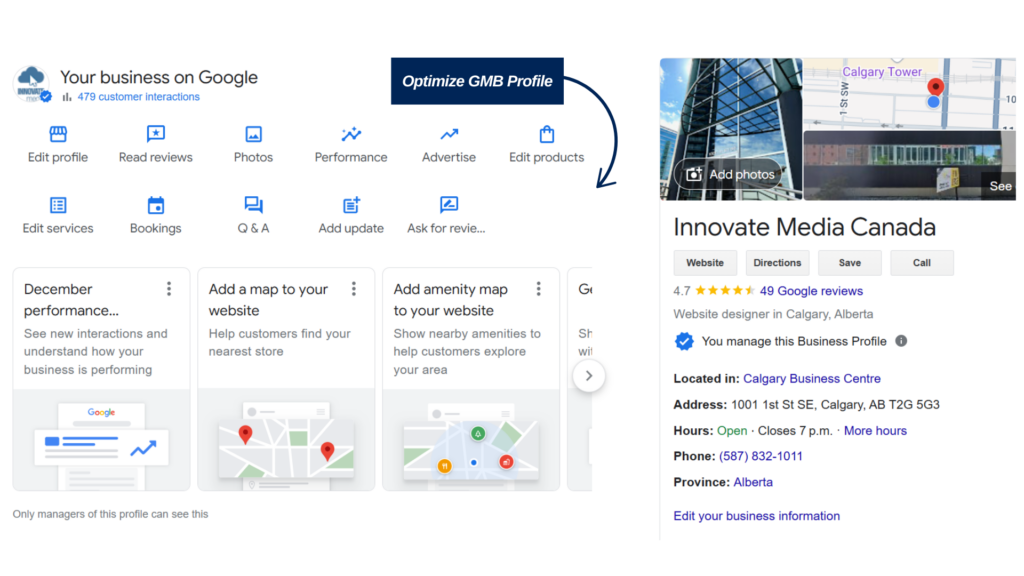Viewport: 1024px width, 576px height.
Task: Click the Ask for reviews icon
Action: coord(449,205)
